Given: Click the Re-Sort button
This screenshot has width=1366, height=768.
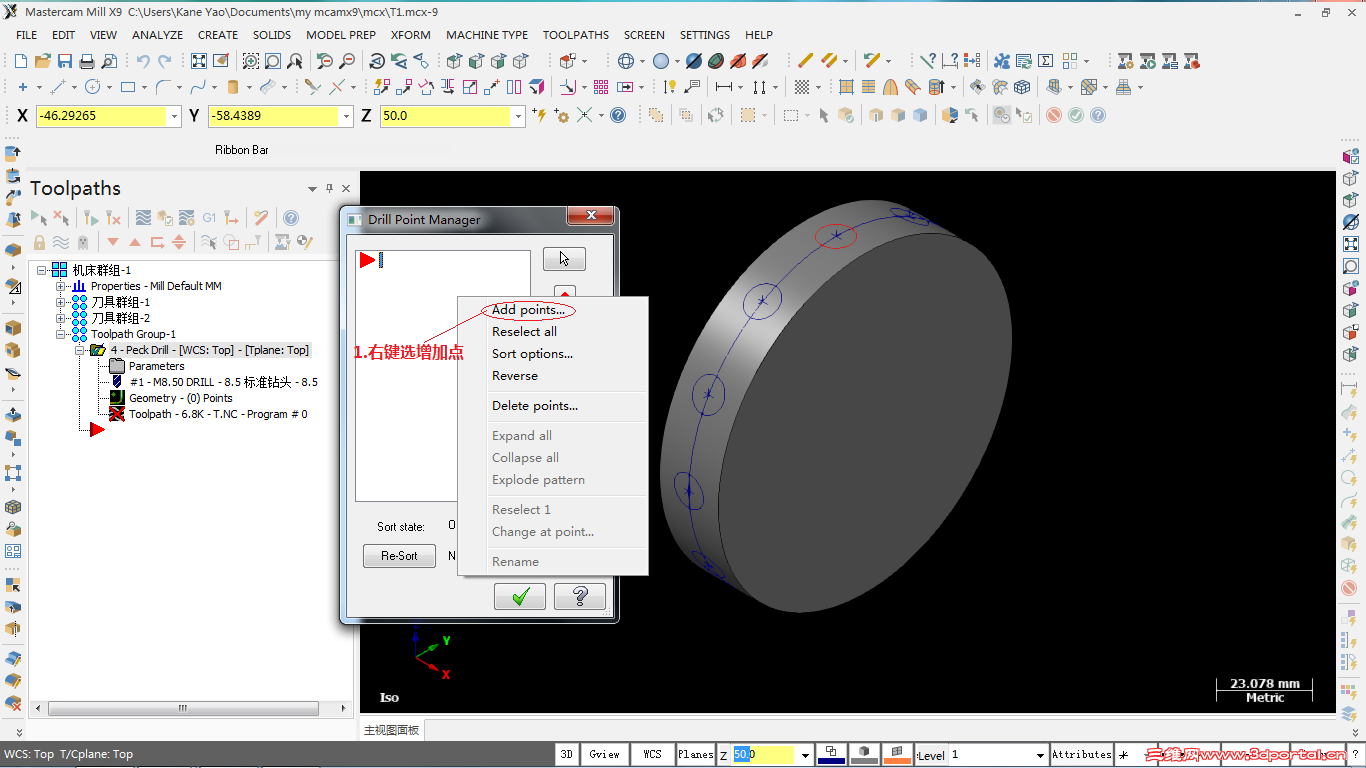Looking at the screenshot, I should point(399,556).
